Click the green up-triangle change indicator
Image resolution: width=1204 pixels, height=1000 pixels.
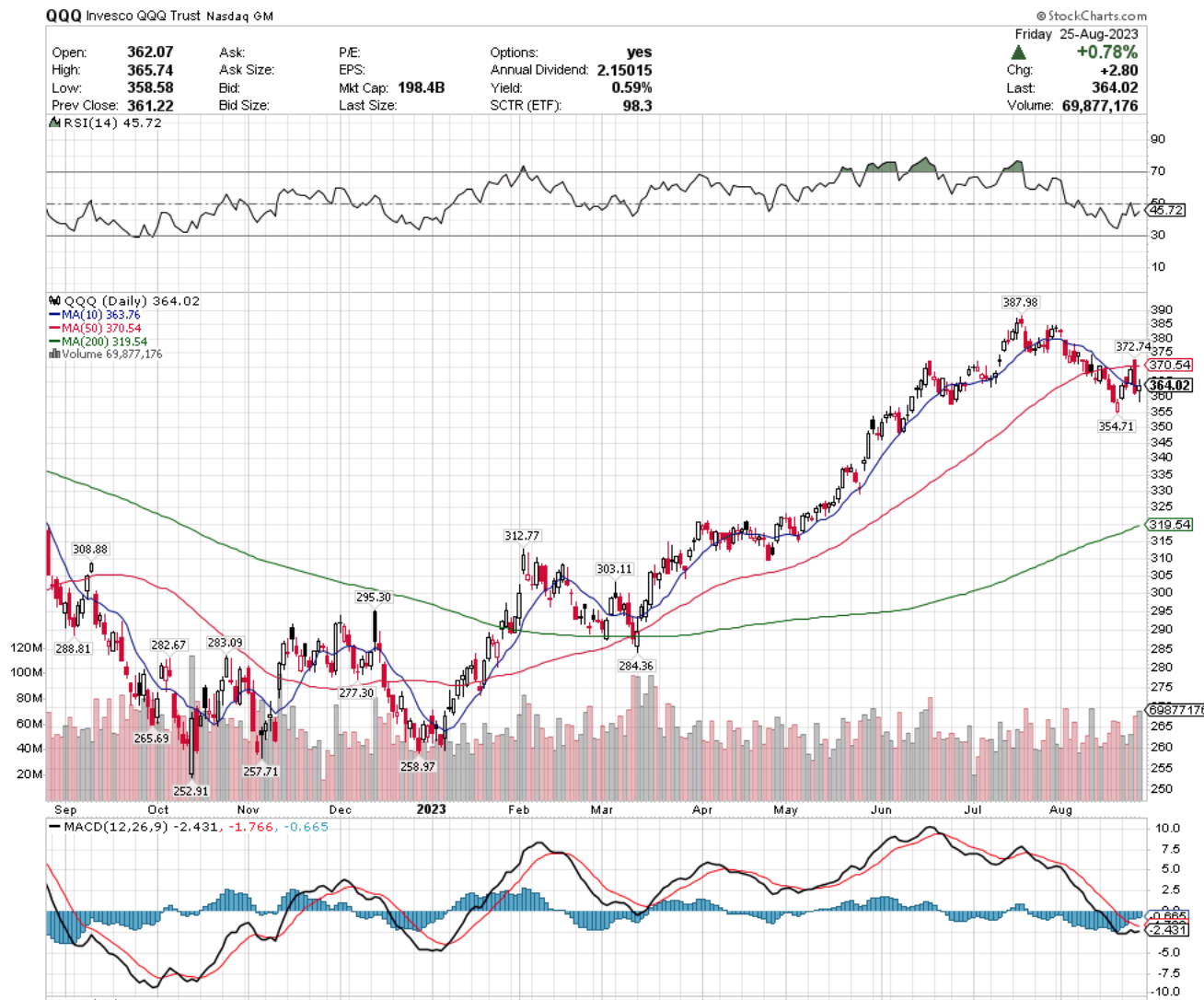(x=1019, y=52)
